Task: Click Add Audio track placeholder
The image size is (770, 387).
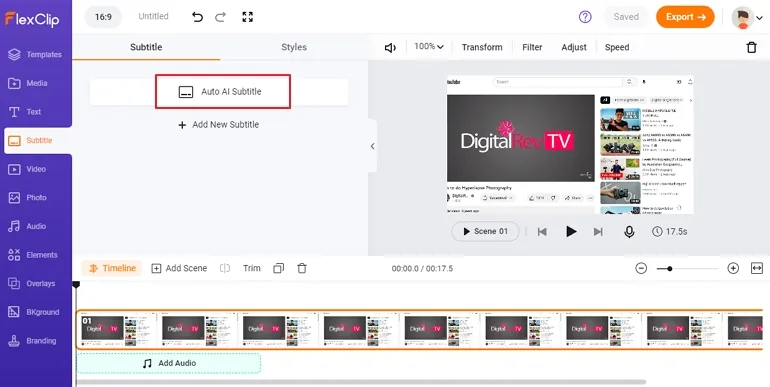Action: click(169, 363)
